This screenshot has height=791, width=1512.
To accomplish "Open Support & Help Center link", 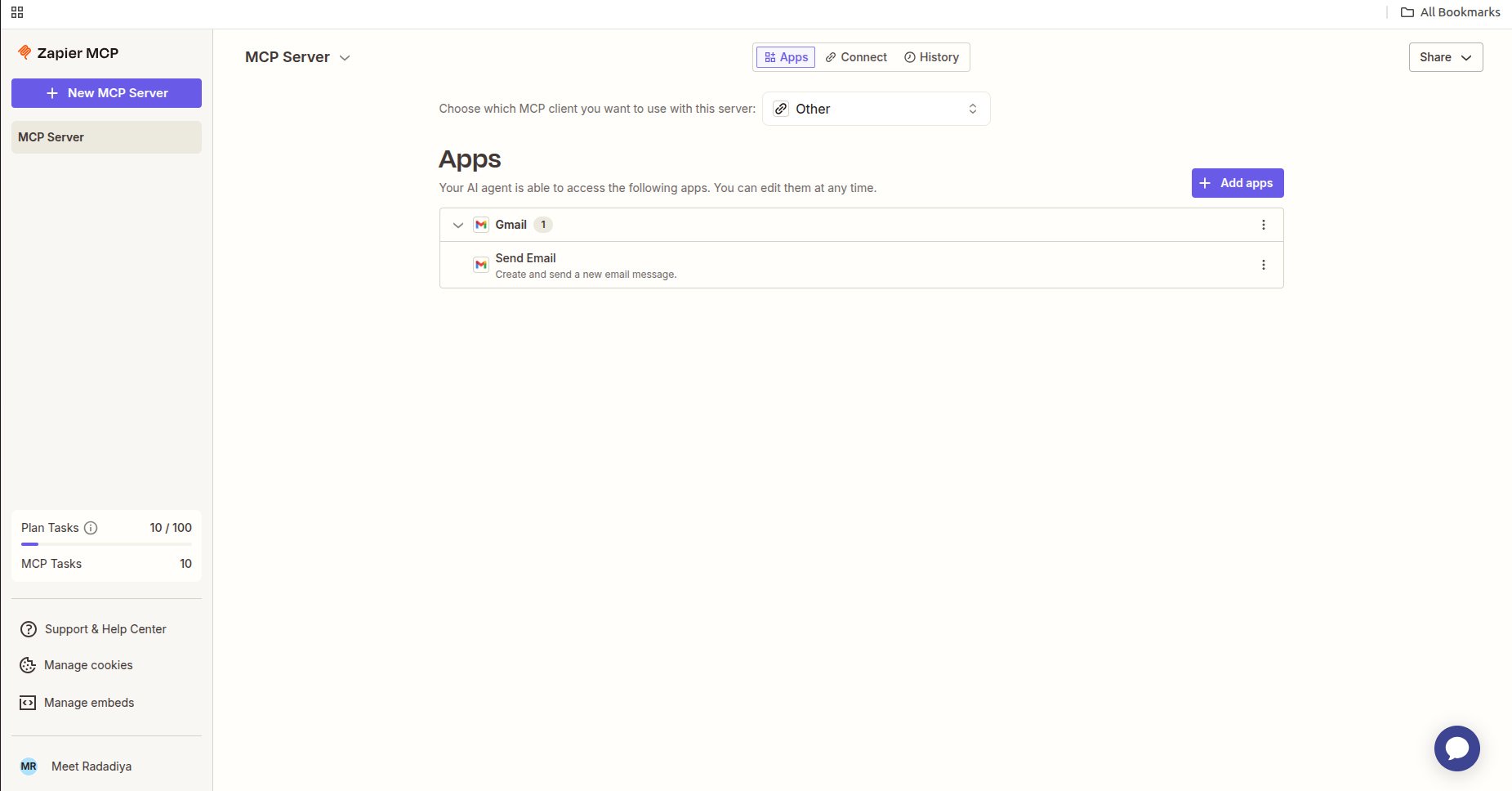I will coord(105,629).
